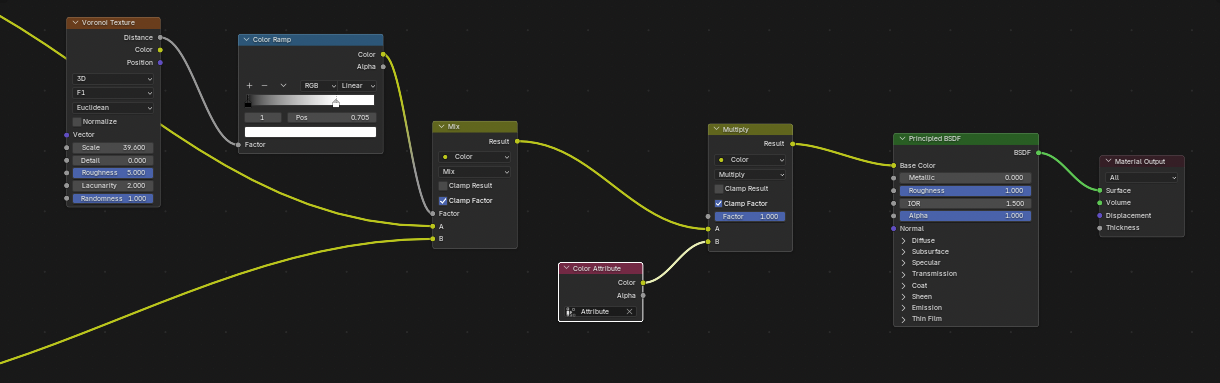Click Color Ramp stop color swatch
Viewport: 1220px width, 383px height.
(310, 132)
